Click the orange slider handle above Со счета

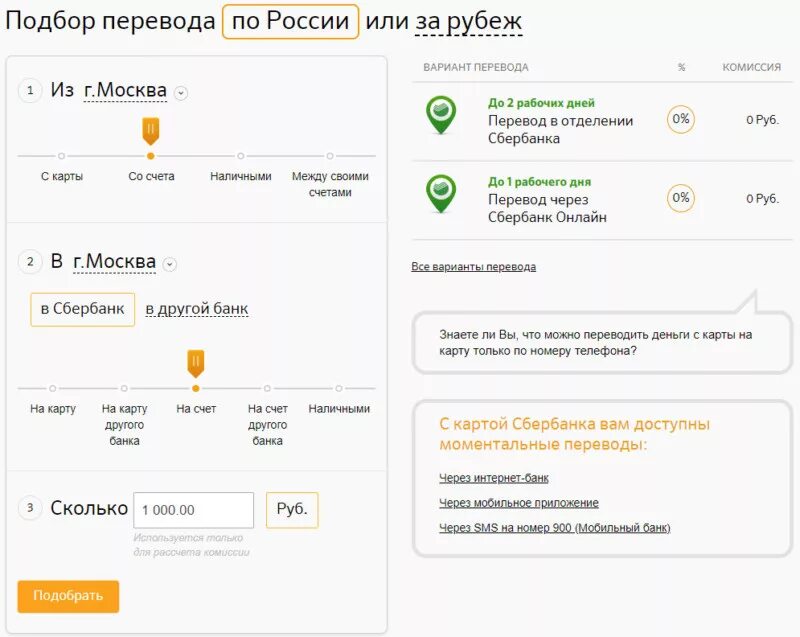[151, 132]
